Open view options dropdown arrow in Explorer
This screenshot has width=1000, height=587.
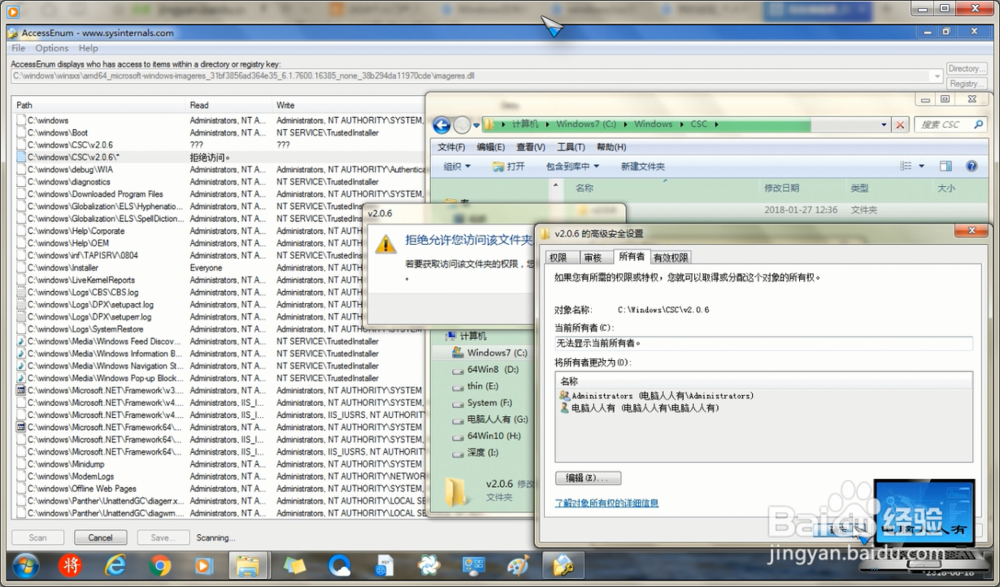[921, 166]
